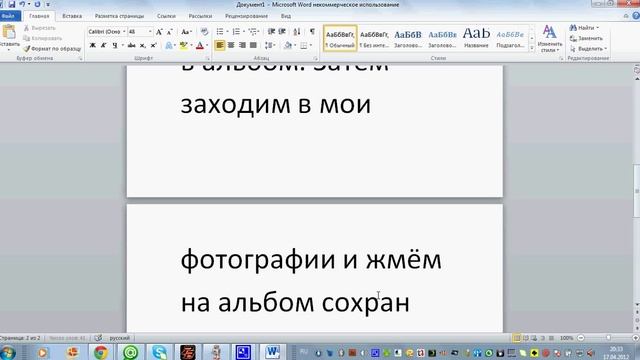Toggle underline Ч formatting
This screenshot has height=360, width=640.
pyautogui.click(x=115, y=45)
